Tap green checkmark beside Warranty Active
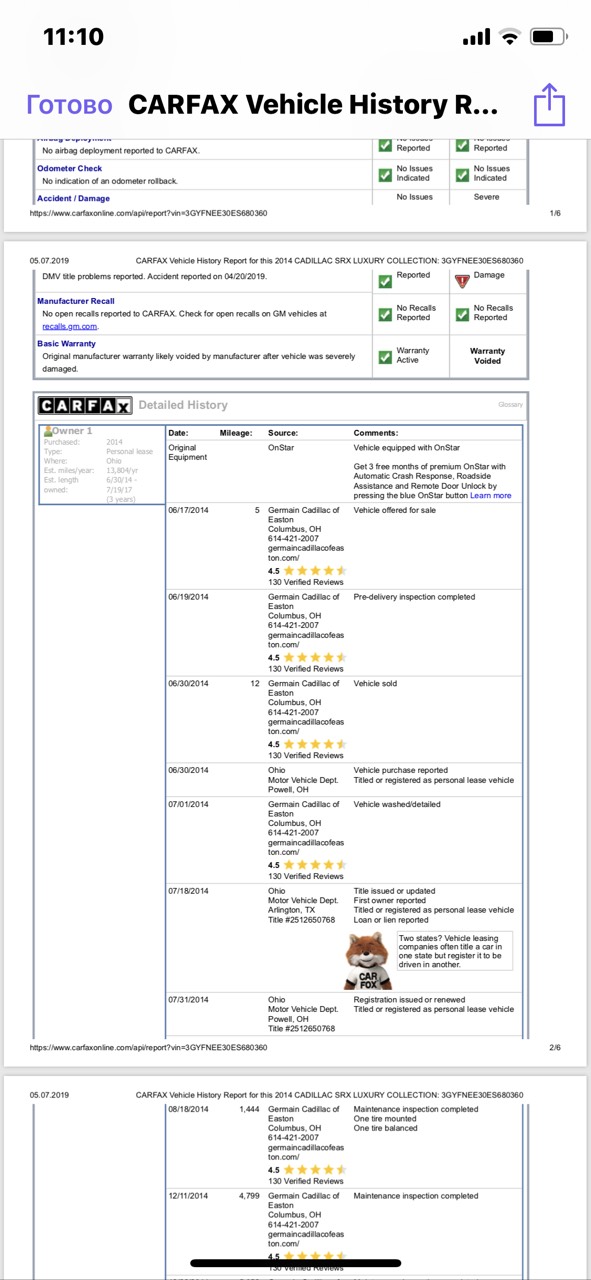 coord(385,356)
